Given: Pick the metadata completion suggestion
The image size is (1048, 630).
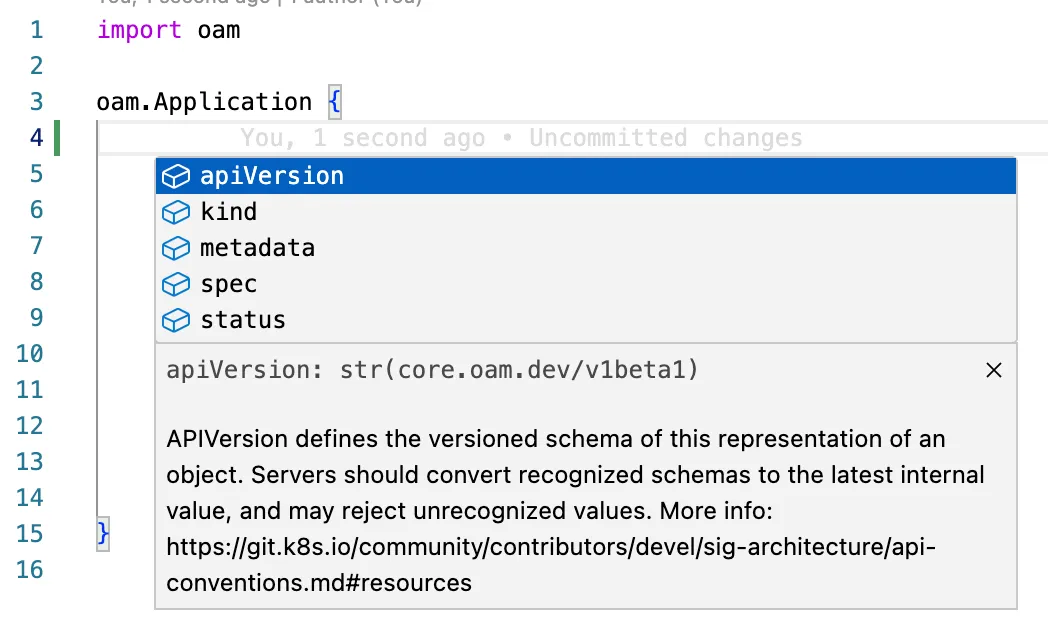Looking at the screenshot, I should tap(257, 249).
